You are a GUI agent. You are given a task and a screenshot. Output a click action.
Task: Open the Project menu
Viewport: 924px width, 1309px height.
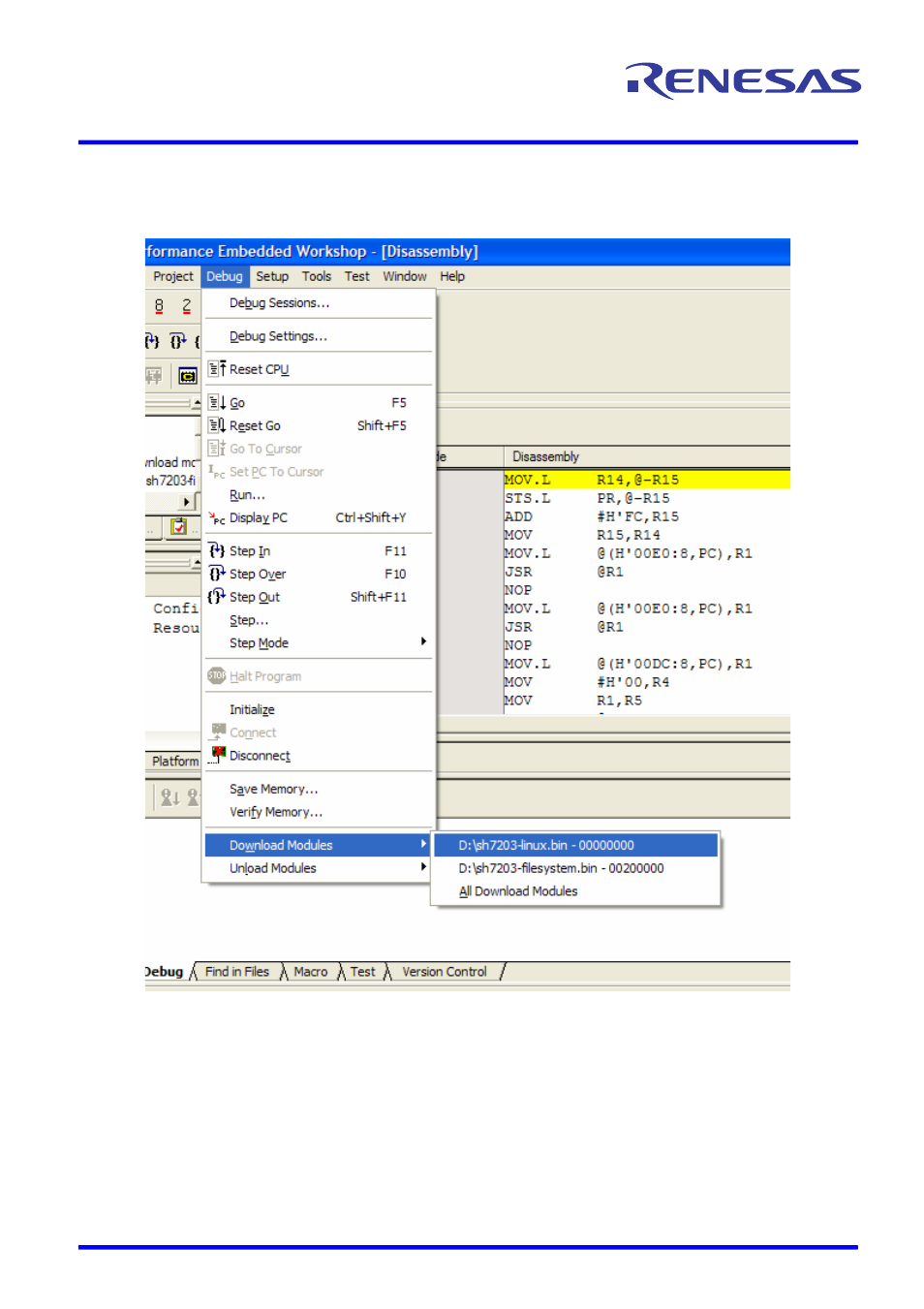point(173,276)
